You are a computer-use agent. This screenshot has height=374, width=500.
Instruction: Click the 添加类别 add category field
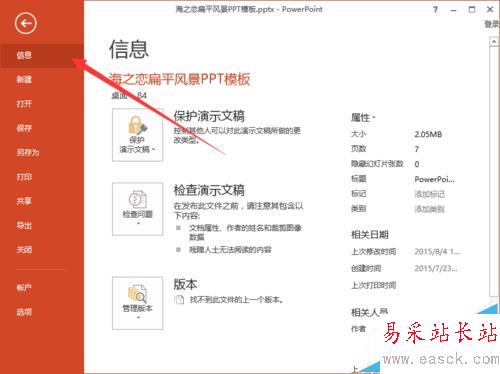tap(429, 209)
